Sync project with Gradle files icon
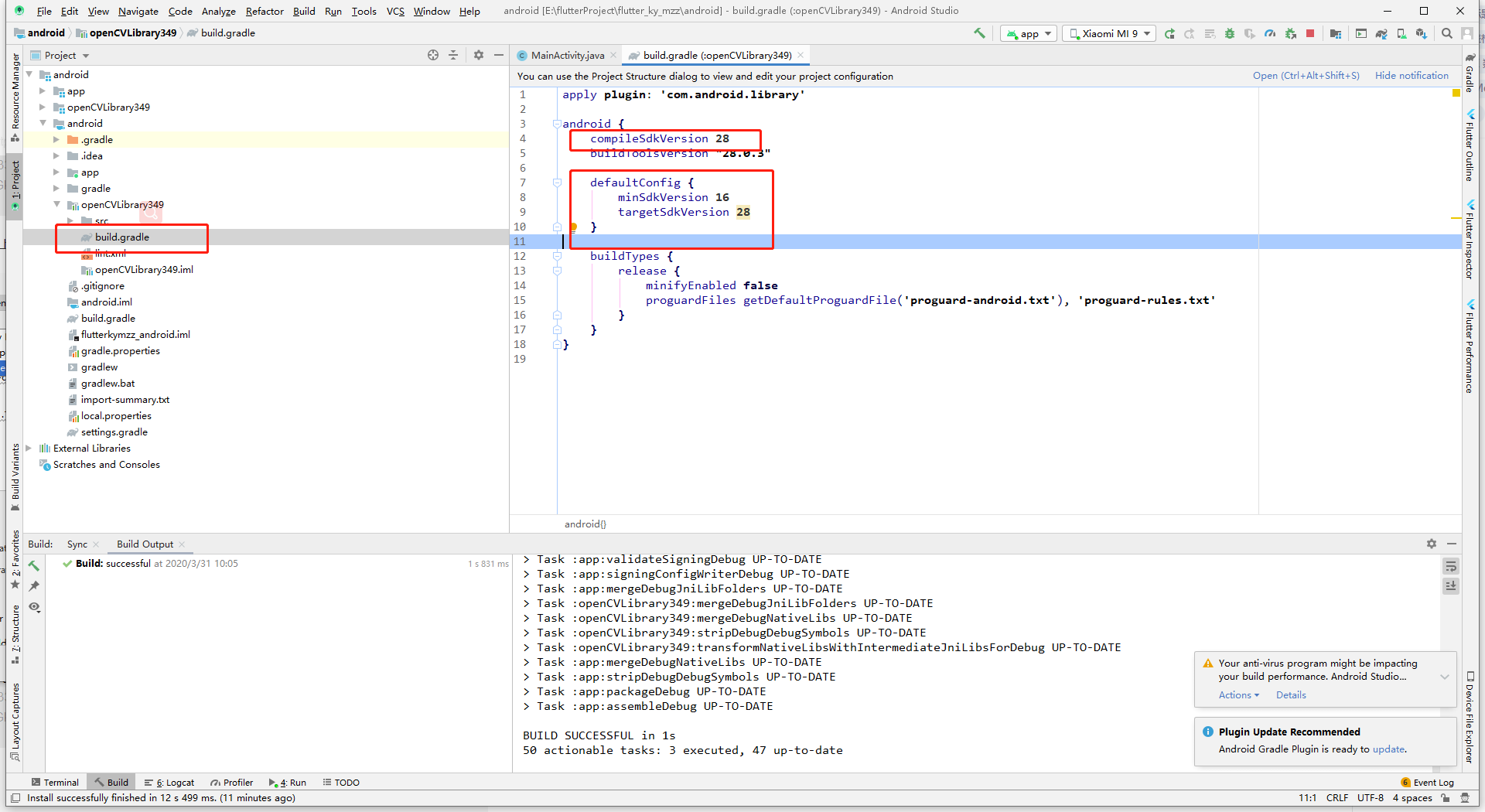The width and height of the screenshot is (1485, 812). click(1381, 33)
